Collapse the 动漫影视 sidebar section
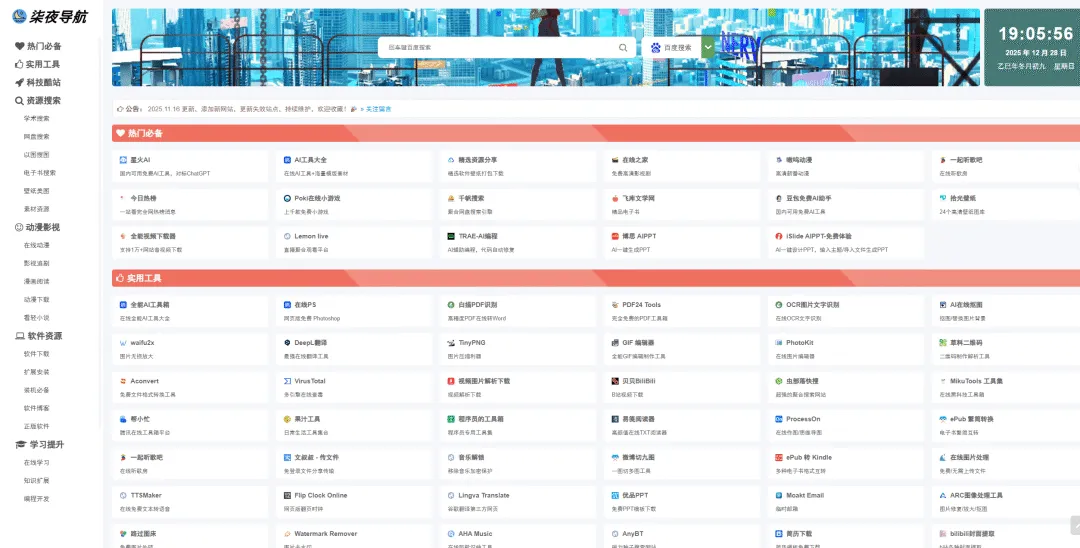 pos(37,227)
